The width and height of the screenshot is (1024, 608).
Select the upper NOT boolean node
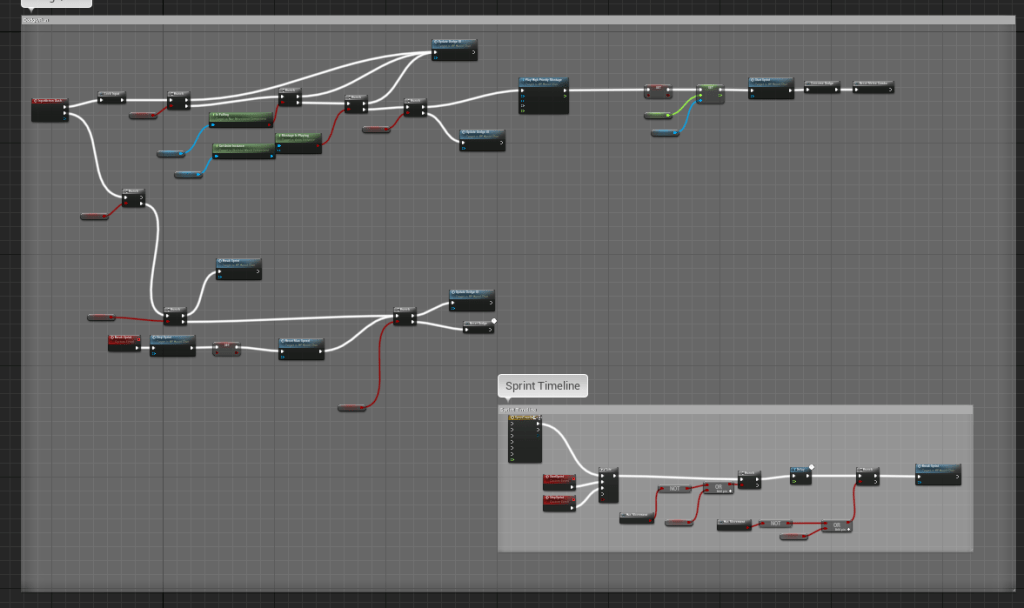674,489
